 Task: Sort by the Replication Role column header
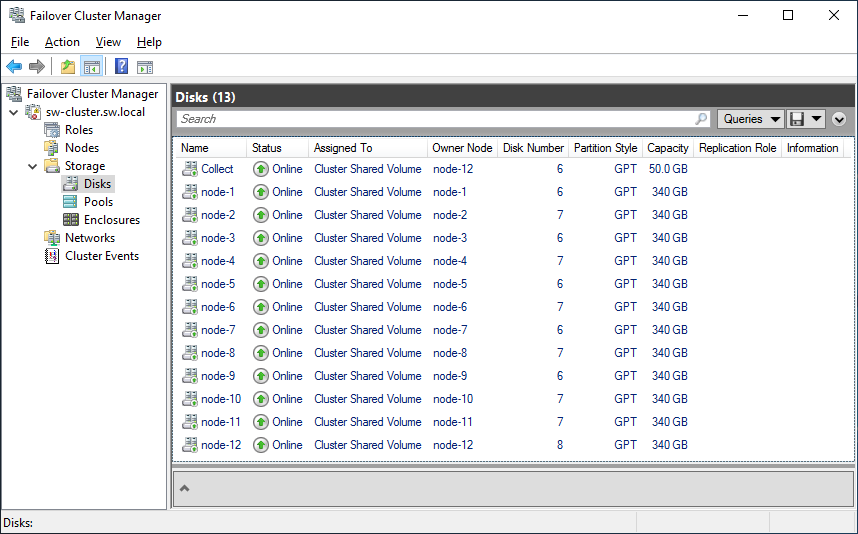(x=737, y=148)
